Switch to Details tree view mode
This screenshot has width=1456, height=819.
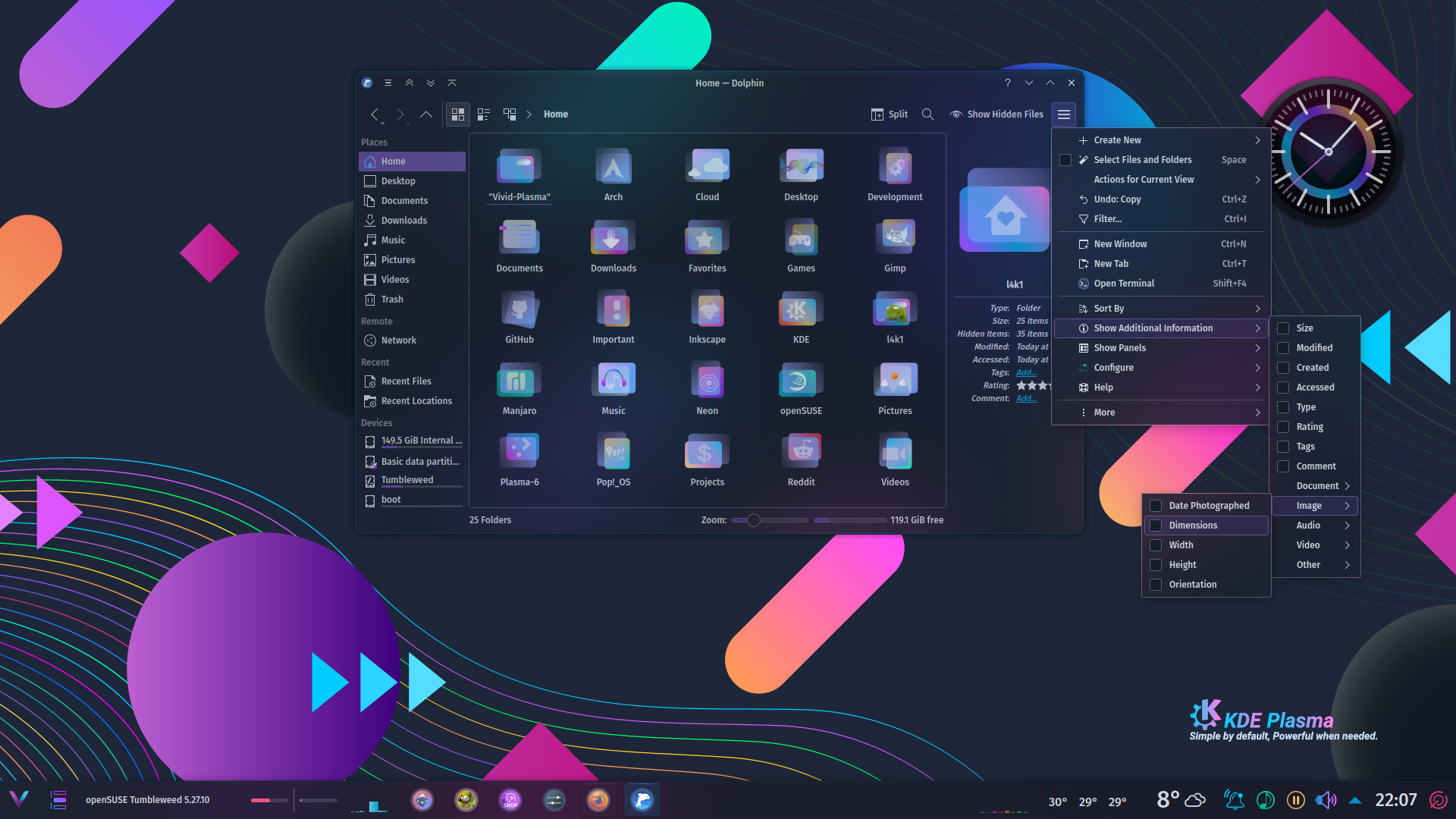[510, 115]
